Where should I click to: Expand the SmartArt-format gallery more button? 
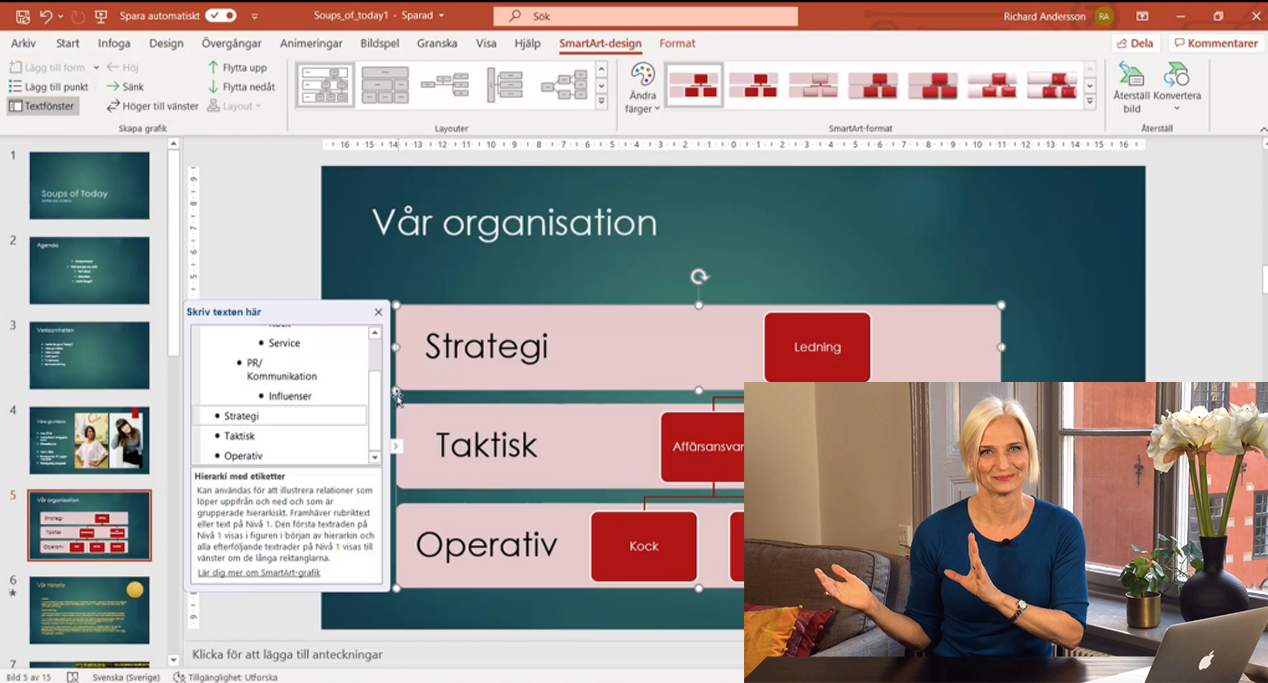pyautogui.click(x=1089, y=101)
